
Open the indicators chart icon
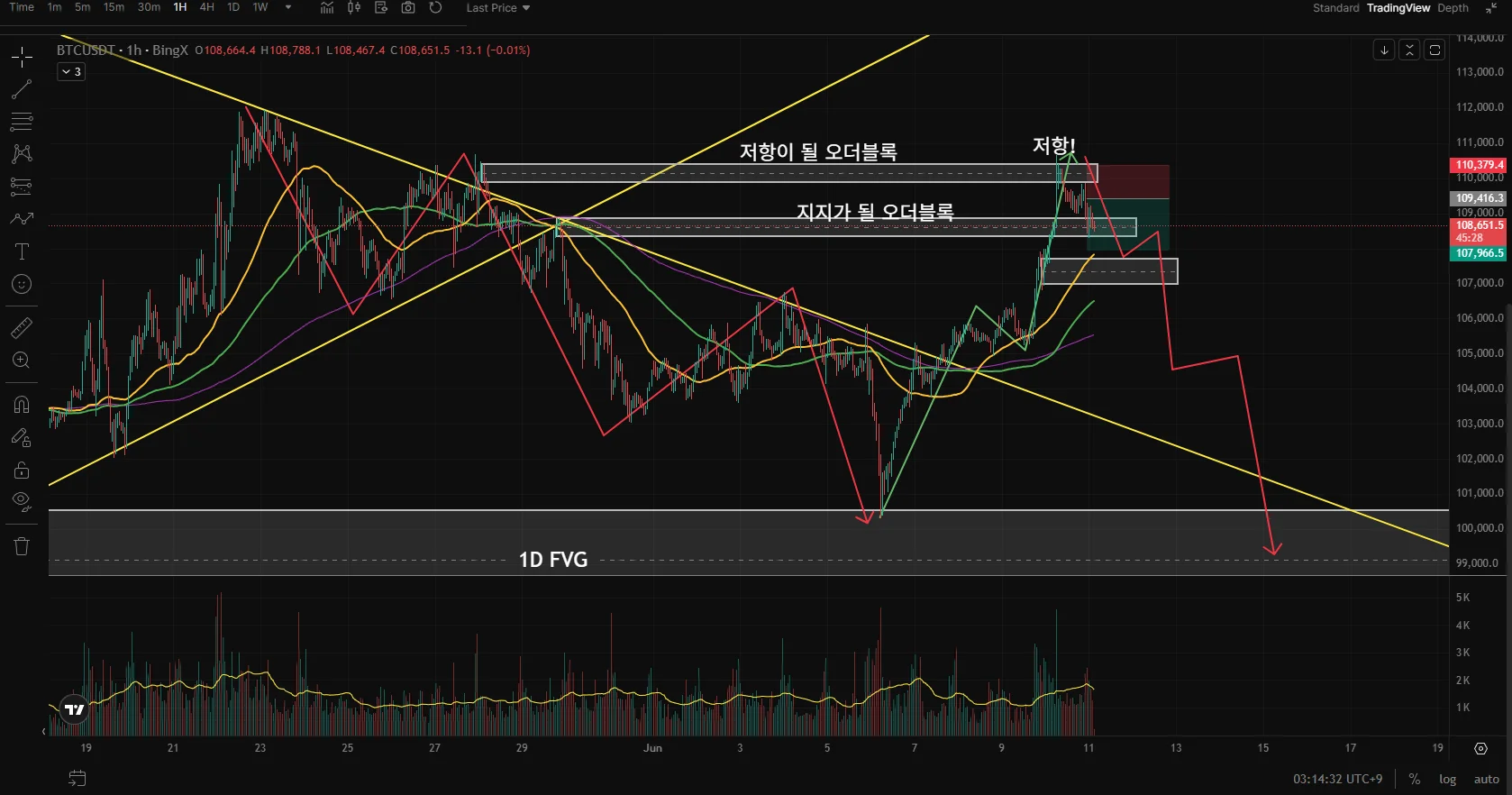pyautogui.click(x=327, y=8)
